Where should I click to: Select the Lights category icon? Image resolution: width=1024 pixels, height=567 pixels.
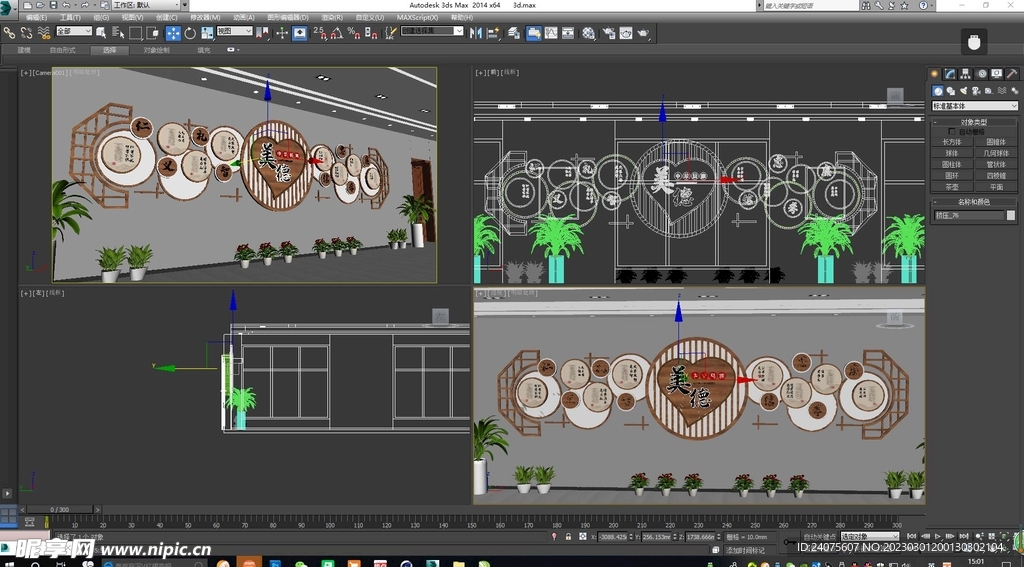click(x=964, y=90)
